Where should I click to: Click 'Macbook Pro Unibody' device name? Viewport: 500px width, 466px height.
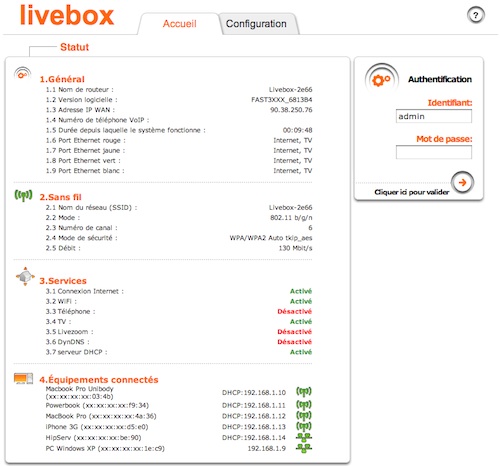tap(79, 389)
